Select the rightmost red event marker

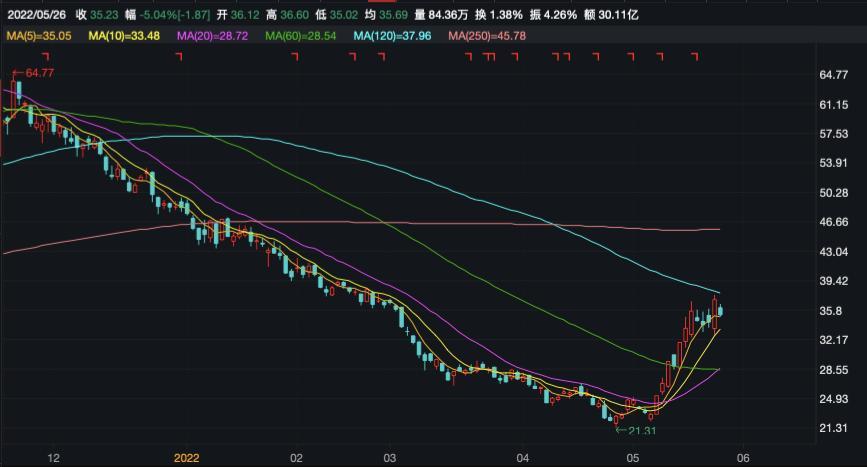(660, 57)
